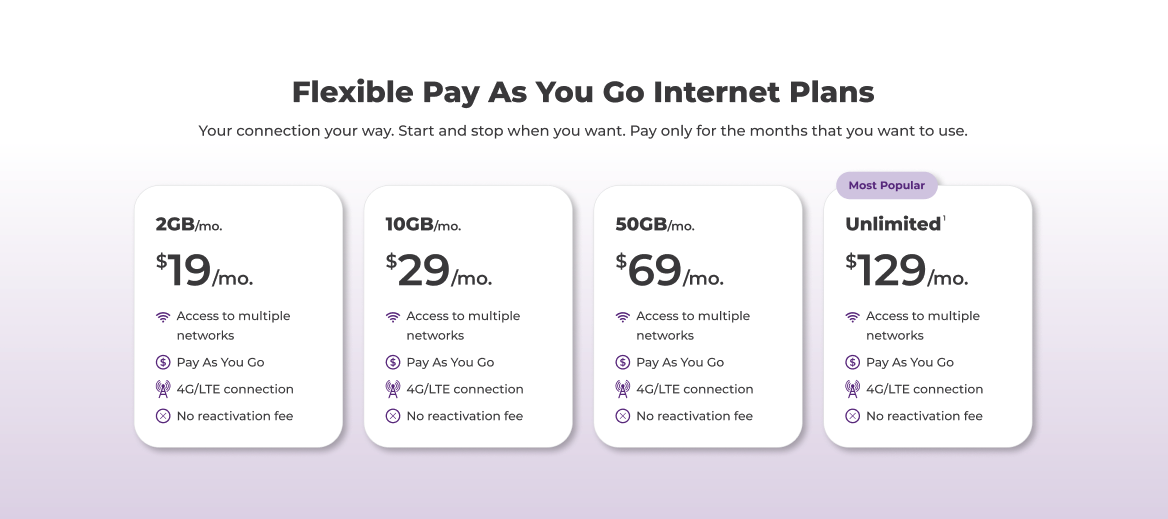
Task: Click the dollar icon in the Unlimited plan
Action: [x=853, y=362]
